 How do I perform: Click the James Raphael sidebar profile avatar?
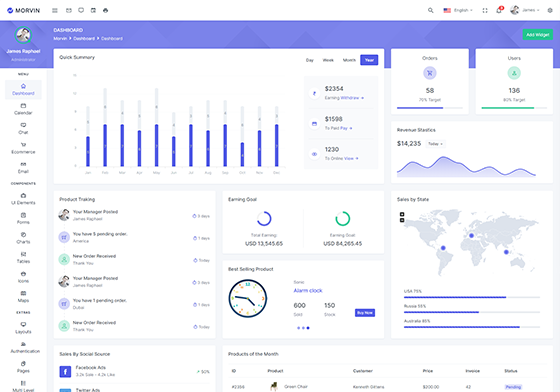point(23,35)
